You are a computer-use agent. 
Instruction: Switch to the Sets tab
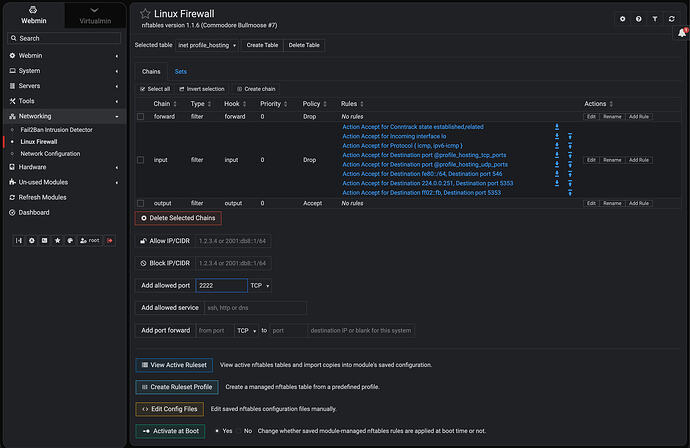[x=180, y=71]
